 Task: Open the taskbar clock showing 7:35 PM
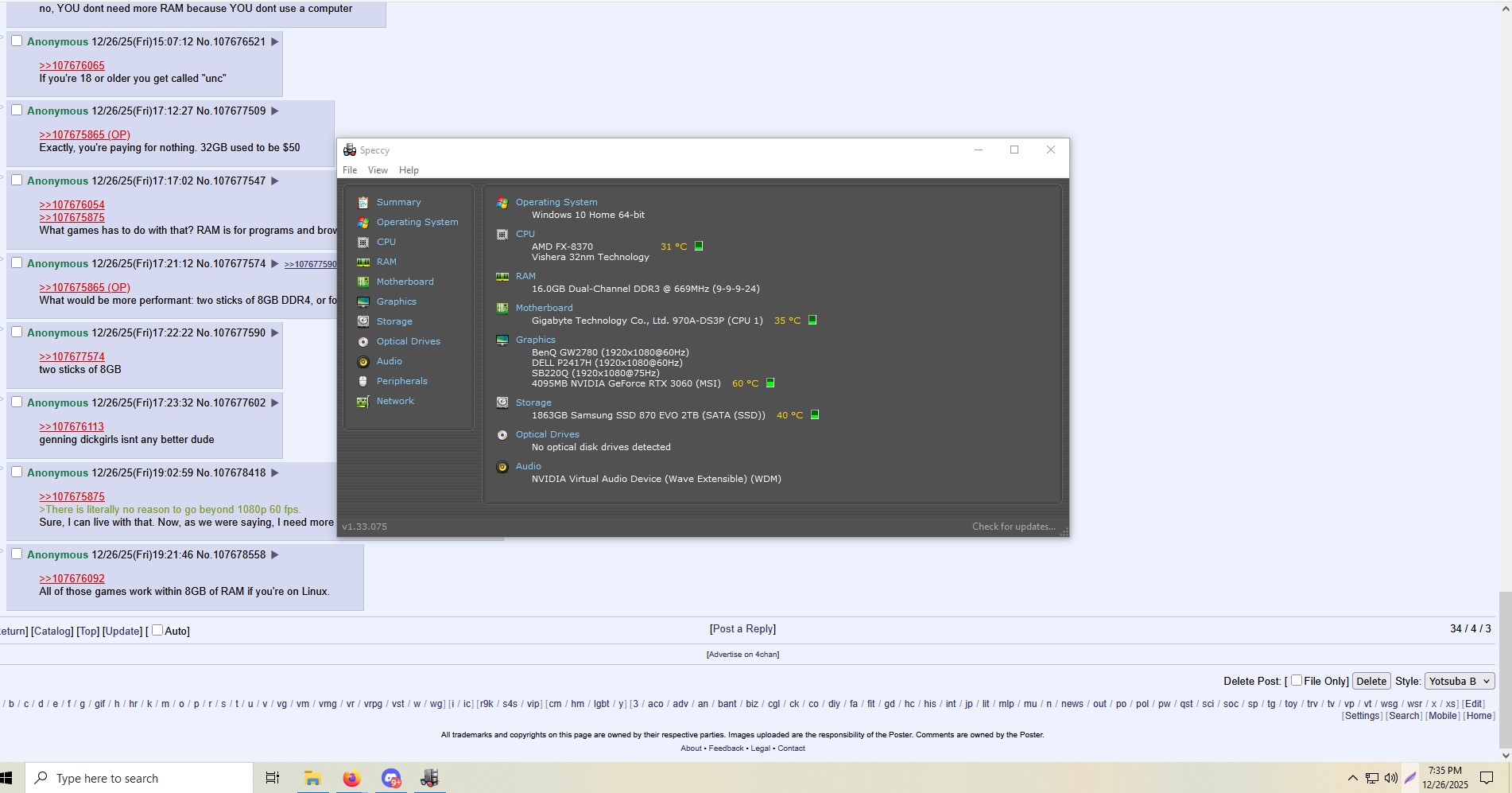(x=1444, y=778)
